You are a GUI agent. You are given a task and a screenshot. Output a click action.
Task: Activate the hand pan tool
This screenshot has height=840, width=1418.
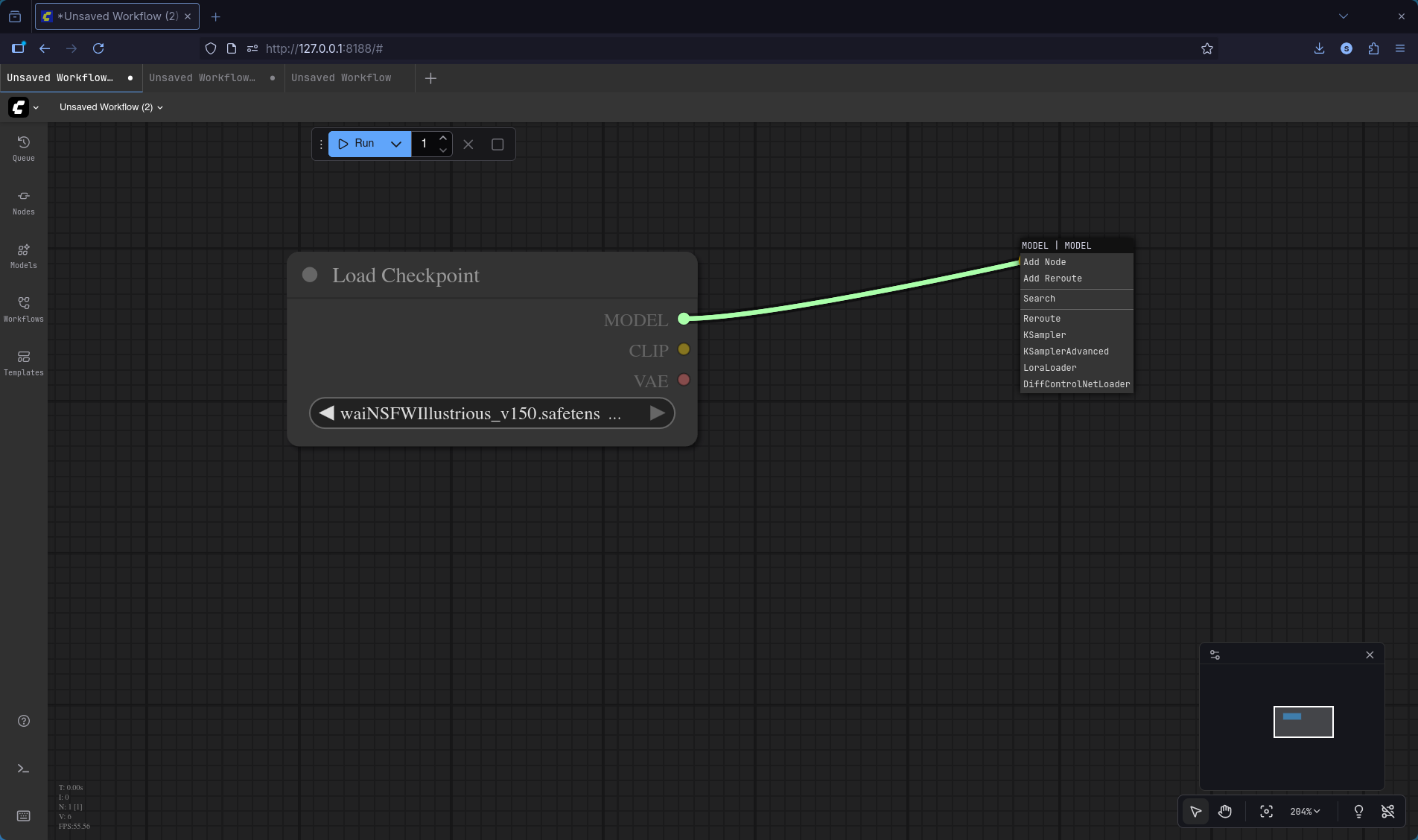[1225, 812]
